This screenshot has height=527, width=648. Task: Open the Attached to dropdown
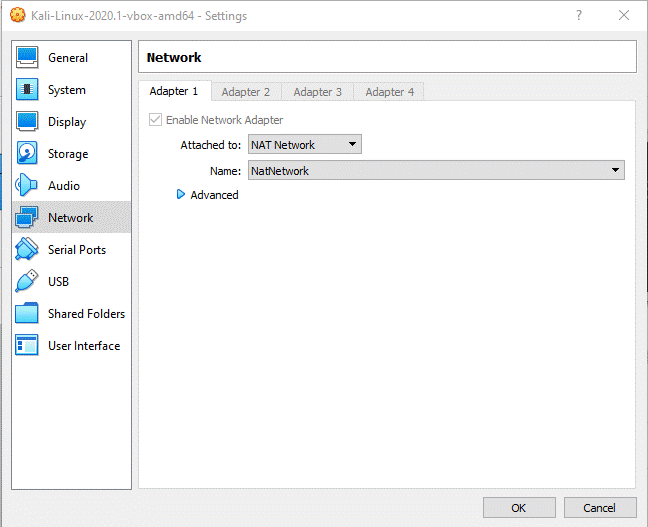304,145
